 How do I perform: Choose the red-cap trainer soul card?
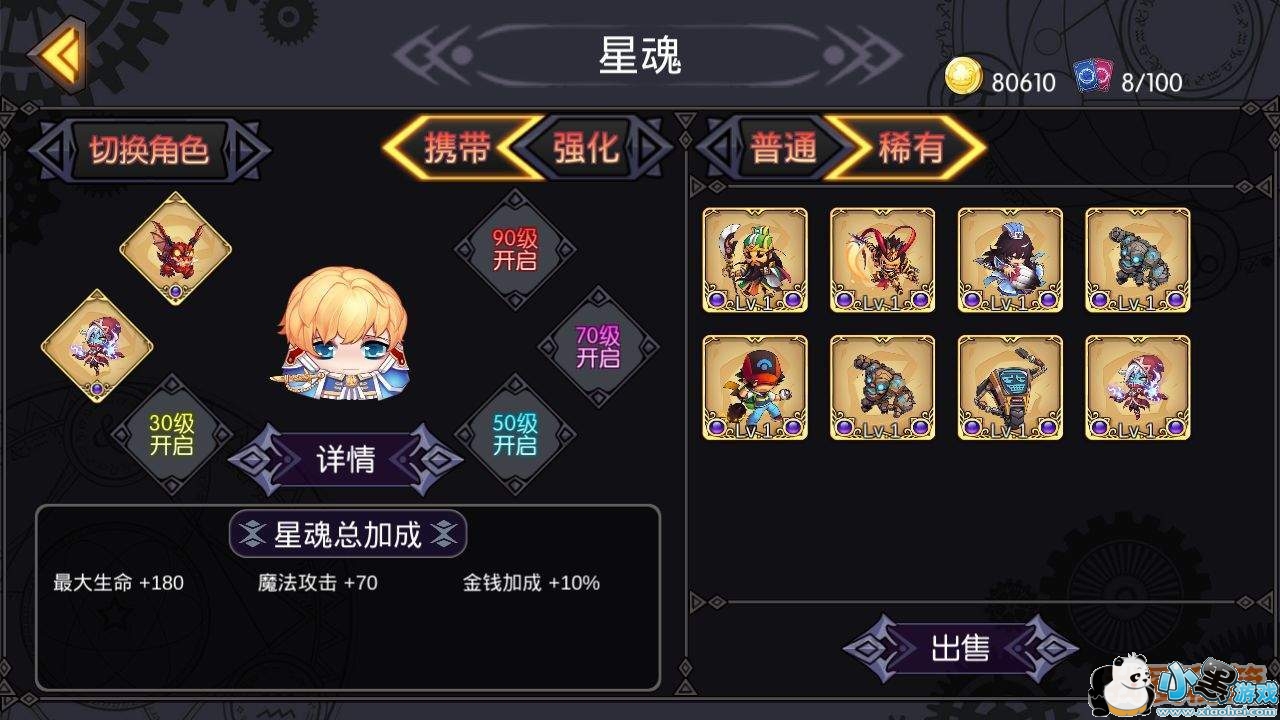point(755,387)
